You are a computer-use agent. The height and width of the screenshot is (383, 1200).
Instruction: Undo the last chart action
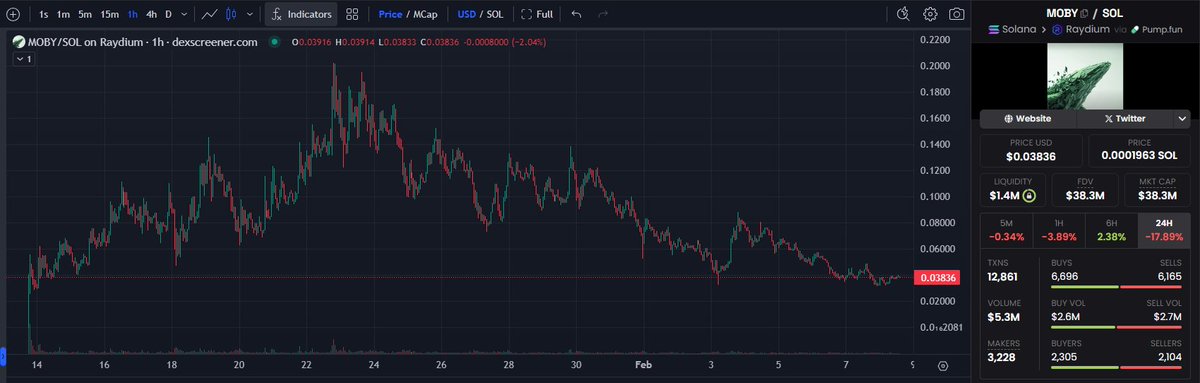click(x=576, y=14)
